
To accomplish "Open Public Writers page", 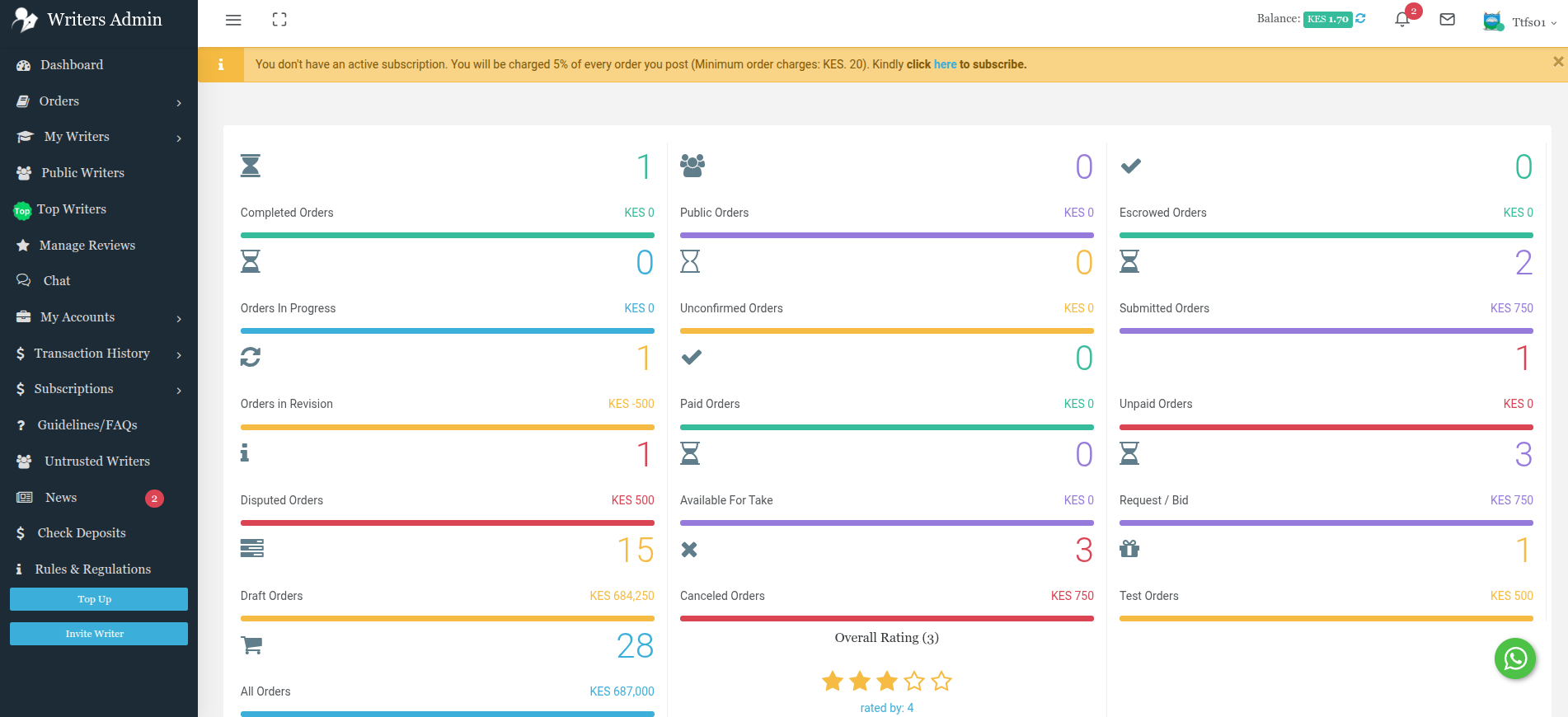I will (82, 173).
